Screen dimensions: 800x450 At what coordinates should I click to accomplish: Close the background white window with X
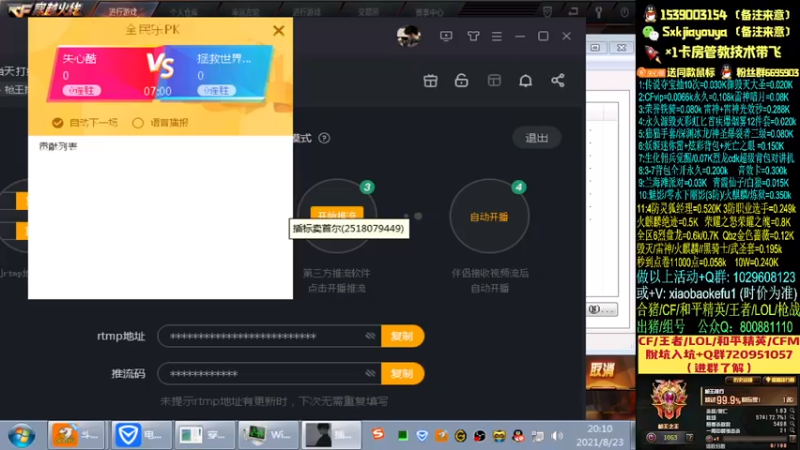pyautogui.click(x=621, y=47)
